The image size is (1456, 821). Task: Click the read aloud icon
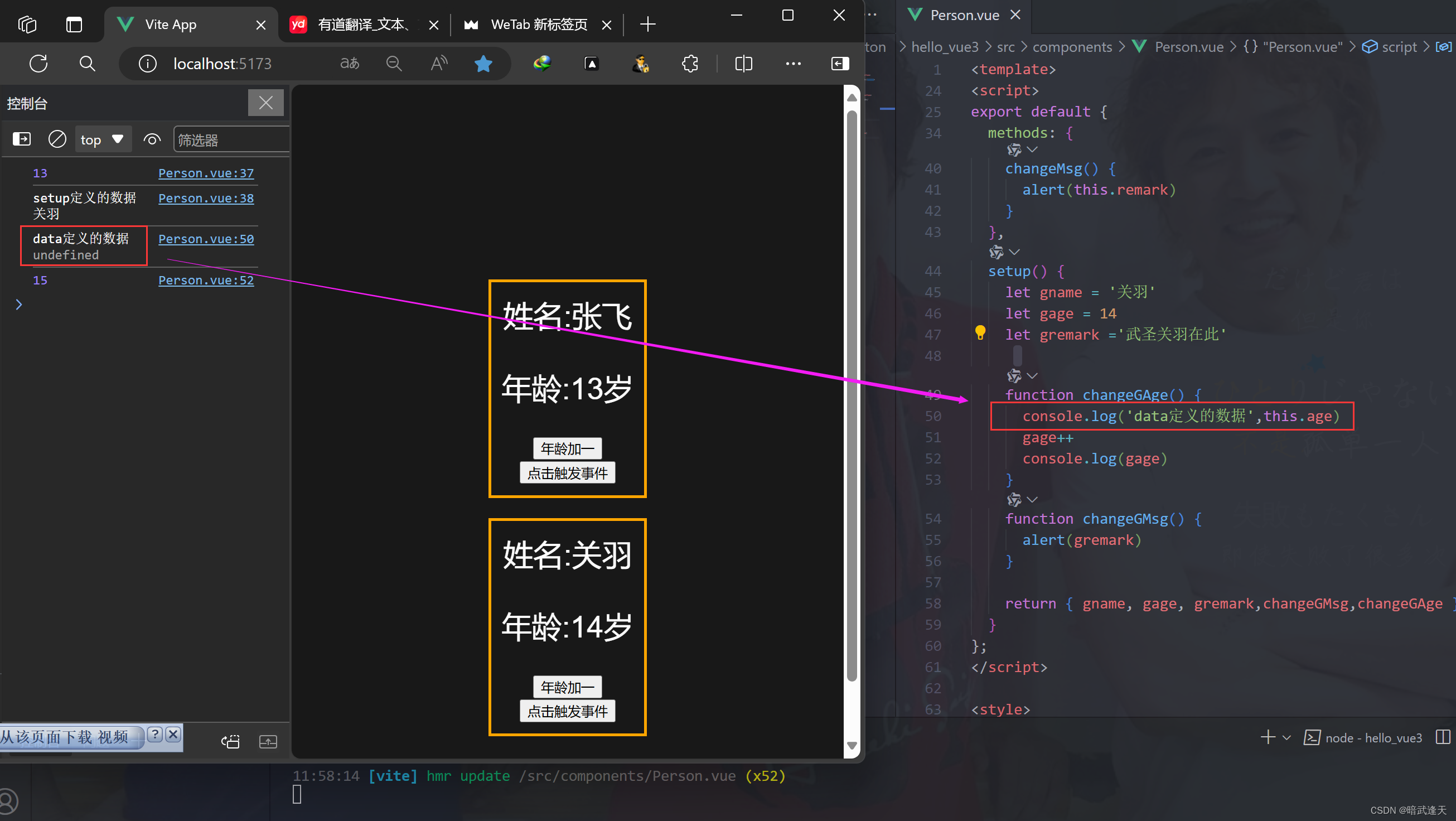(439, 64)
